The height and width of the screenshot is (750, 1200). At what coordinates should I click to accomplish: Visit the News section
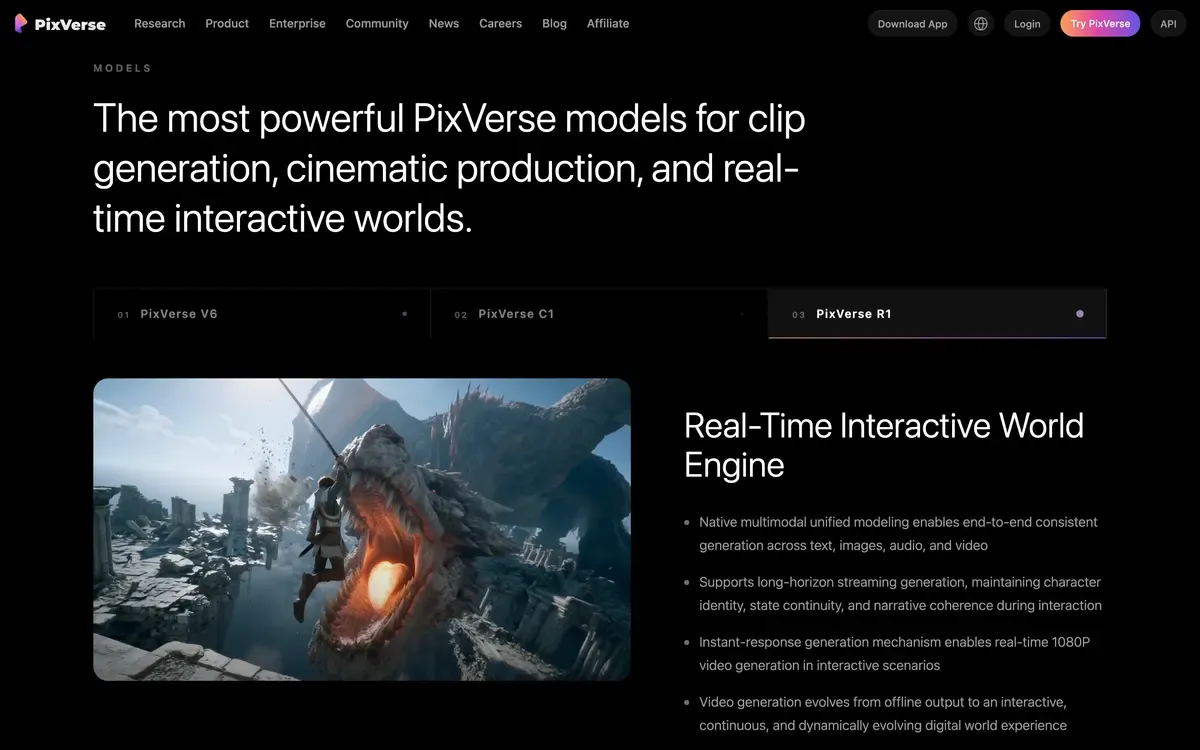tap(444, 23)
